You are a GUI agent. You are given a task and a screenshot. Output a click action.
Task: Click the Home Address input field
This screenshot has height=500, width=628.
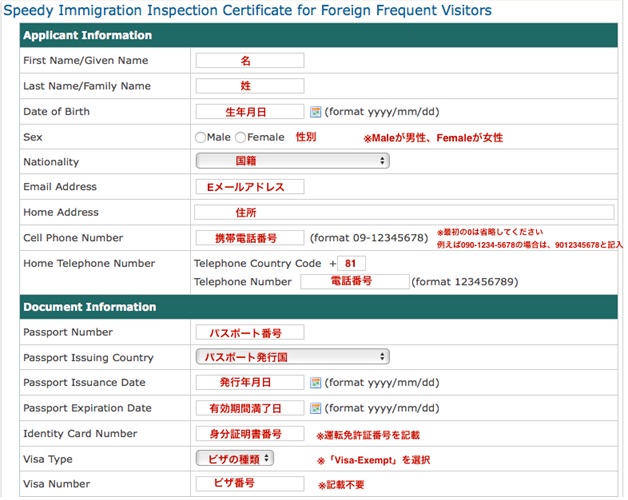(x=404, y=212)
